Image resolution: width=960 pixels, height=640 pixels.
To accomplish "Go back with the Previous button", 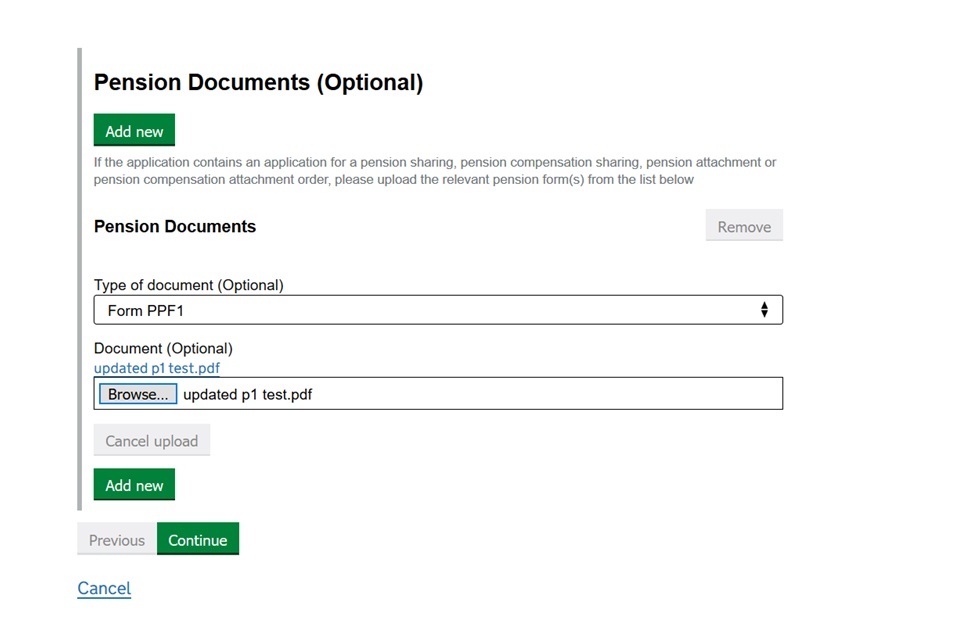I will pyautogui.click(x=117, y=540).
